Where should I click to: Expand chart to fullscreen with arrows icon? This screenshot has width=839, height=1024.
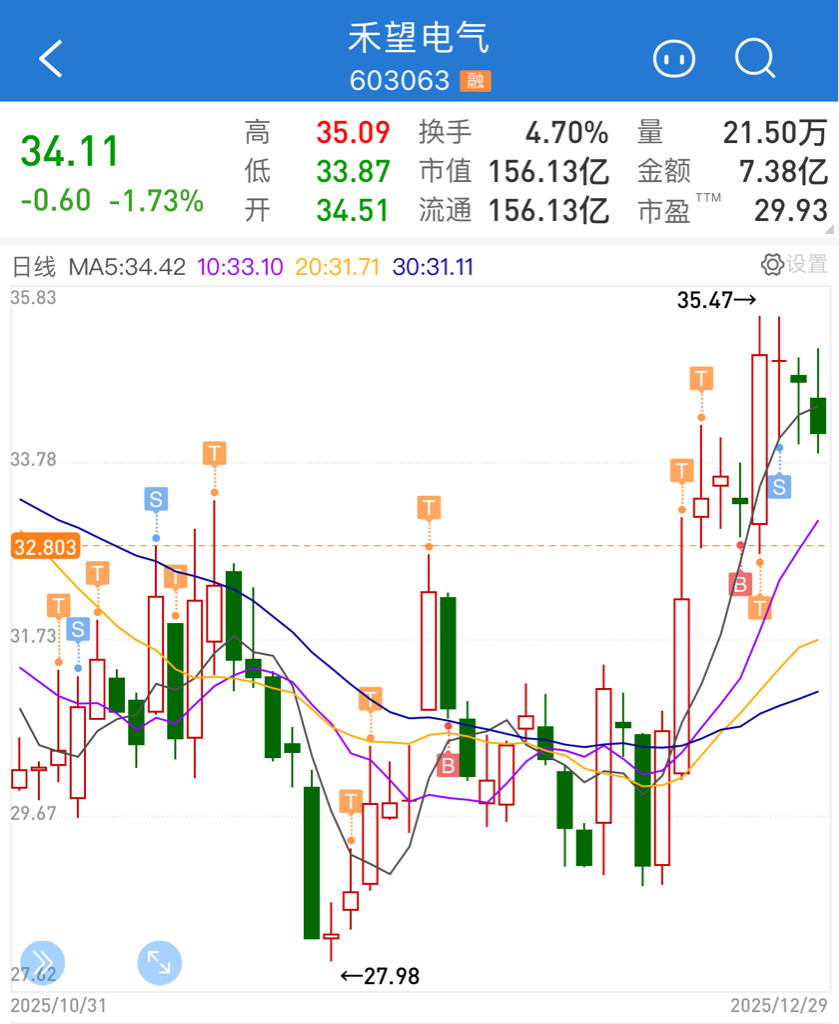point(159,962)
